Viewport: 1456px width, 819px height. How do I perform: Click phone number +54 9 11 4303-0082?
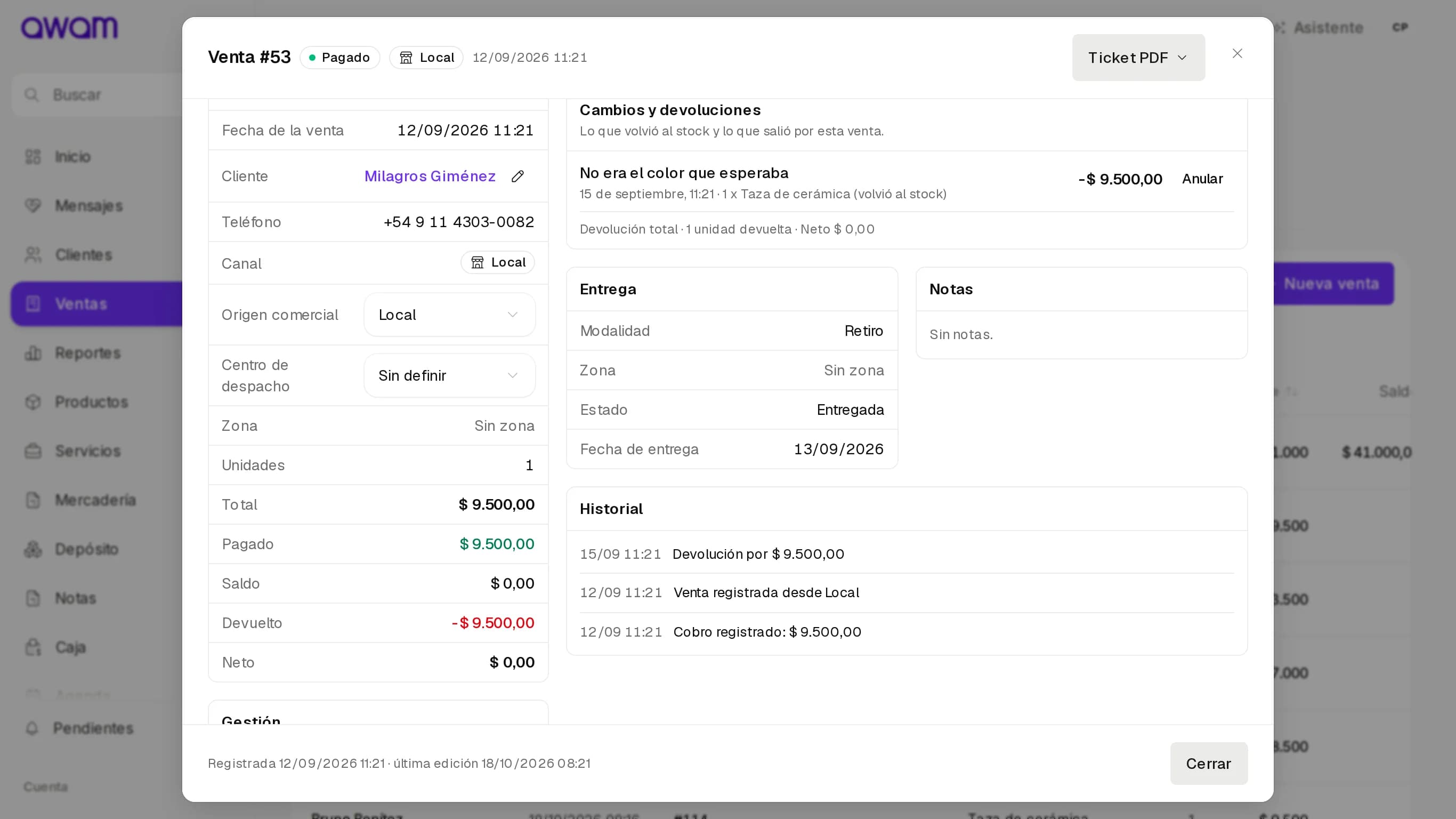click(x=458, y=222)
